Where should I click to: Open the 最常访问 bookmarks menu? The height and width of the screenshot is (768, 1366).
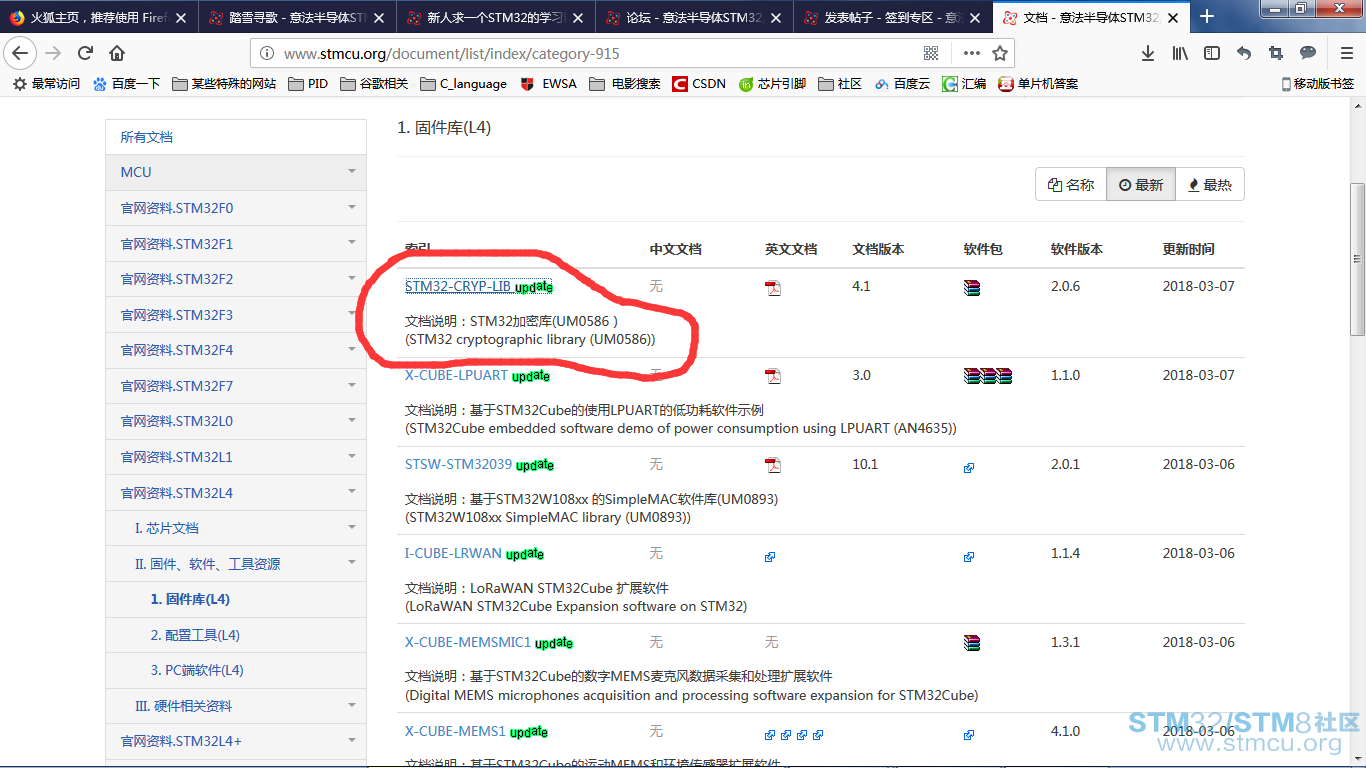click(46, 84)
